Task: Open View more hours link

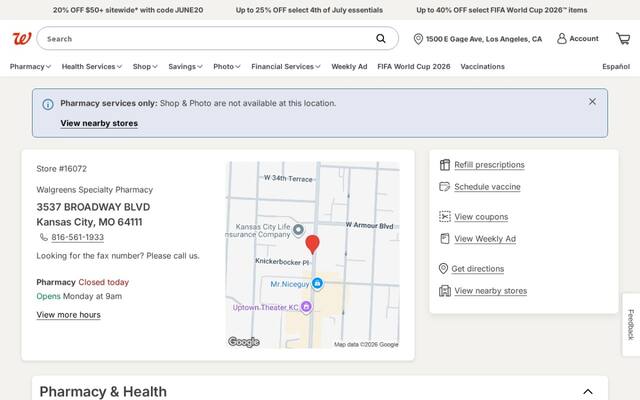Action: coord(69,315)
